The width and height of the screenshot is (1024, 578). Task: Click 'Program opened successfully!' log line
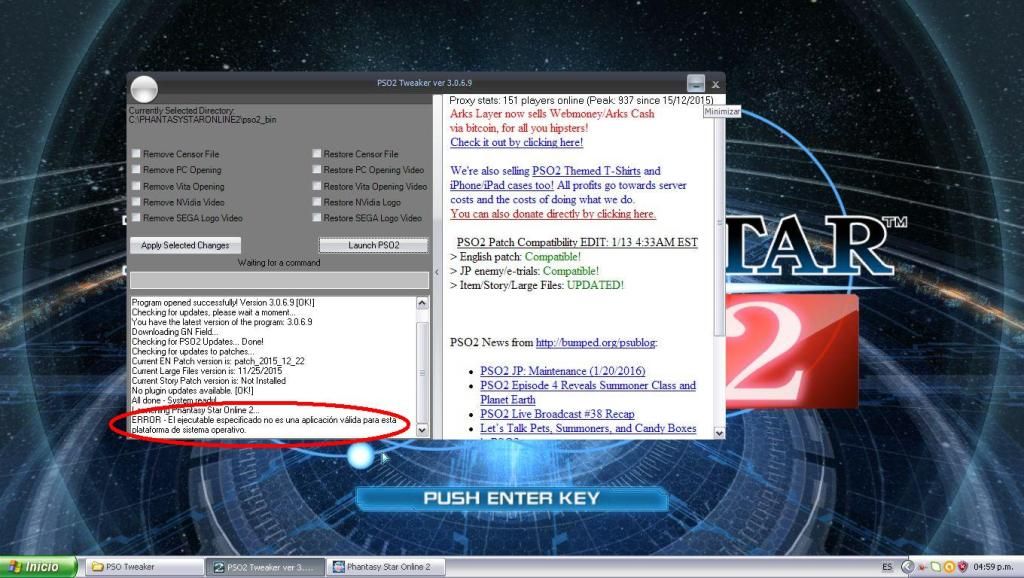pyautogui.click(x=223, y=302)
